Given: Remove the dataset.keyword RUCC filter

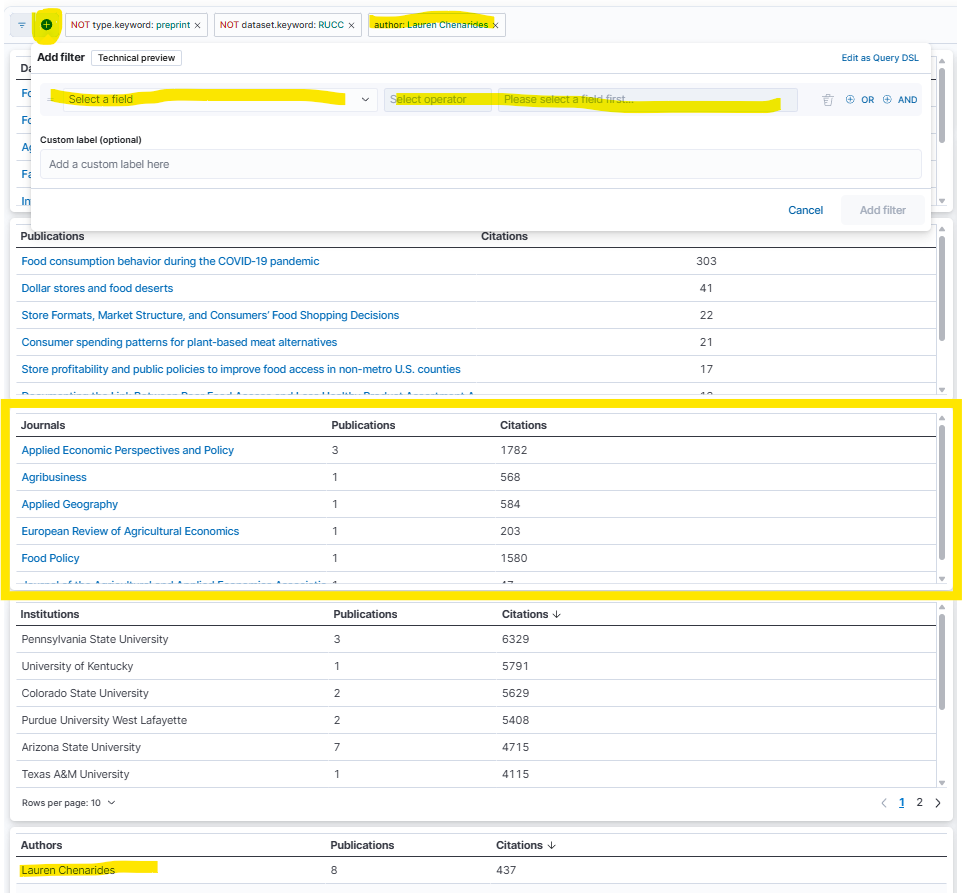Looking at the screenshot, I should pos(351,25).
